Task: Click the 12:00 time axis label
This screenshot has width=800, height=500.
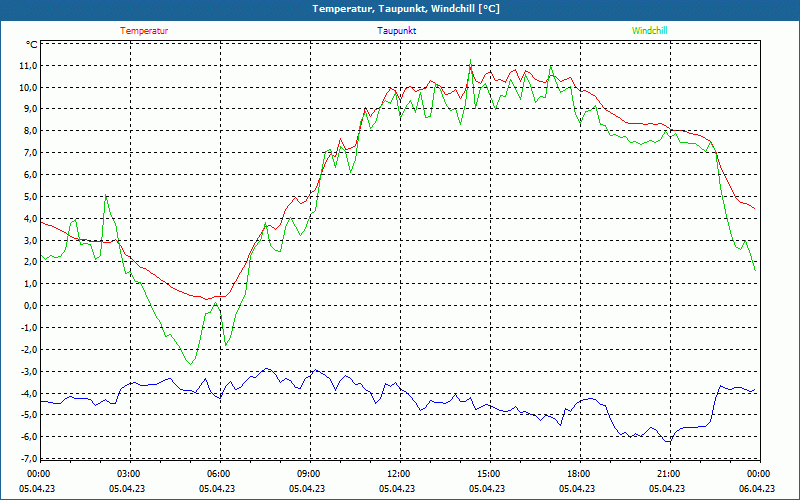Action: pos(399,474)
